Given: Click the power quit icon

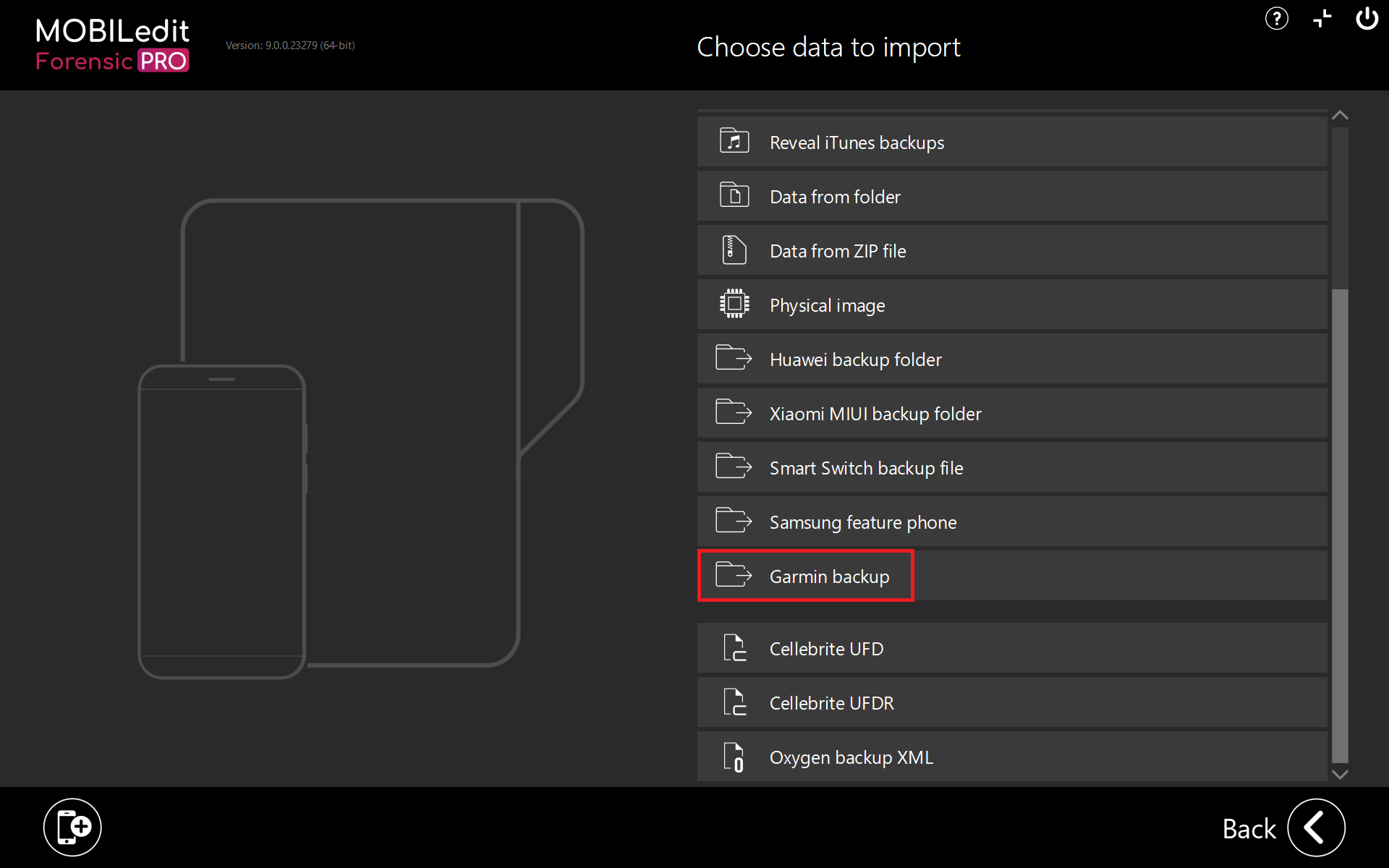Looking at the screenshot, I should coord(1367,19).
